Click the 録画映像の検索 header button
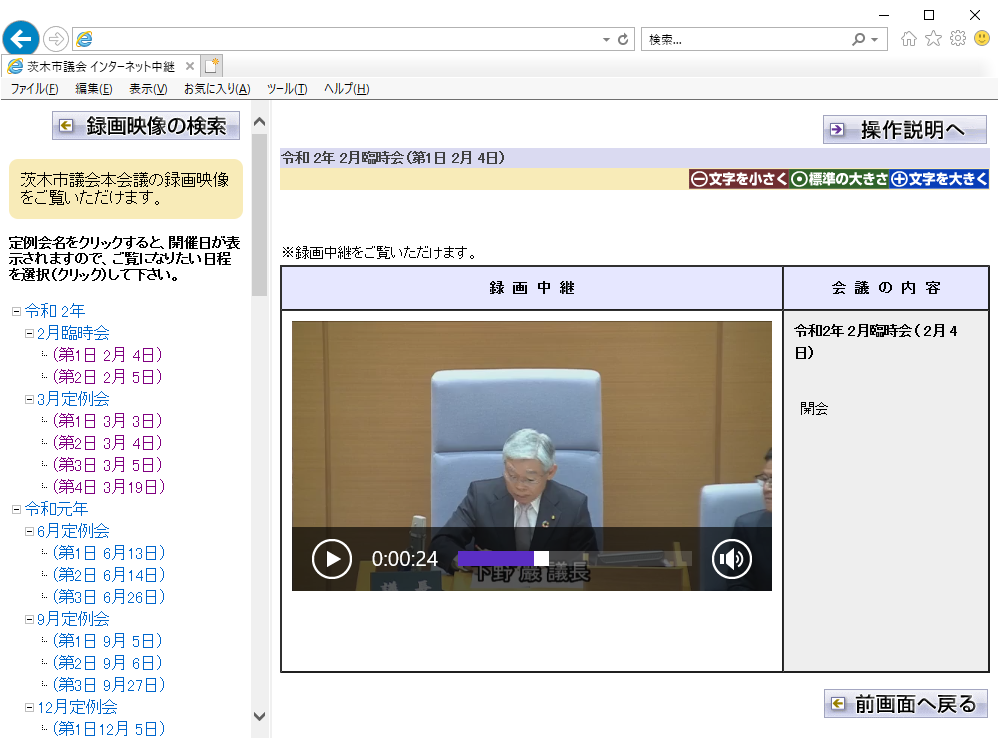 point(146,126)
